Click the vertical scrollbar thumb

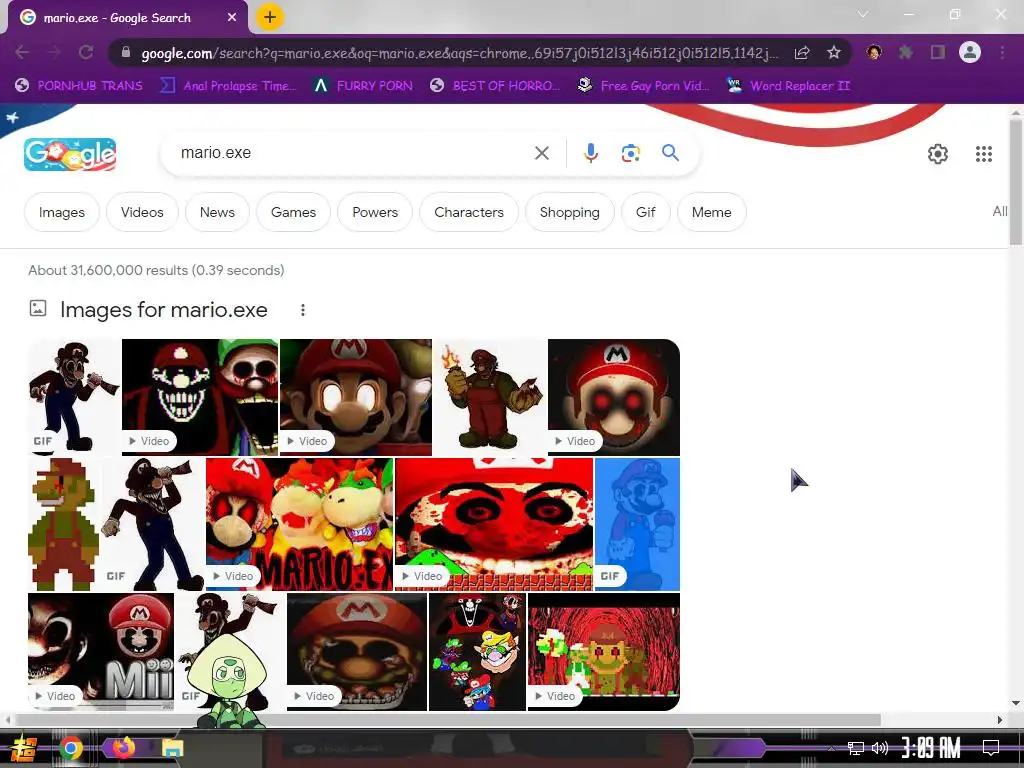[1016, 182]
